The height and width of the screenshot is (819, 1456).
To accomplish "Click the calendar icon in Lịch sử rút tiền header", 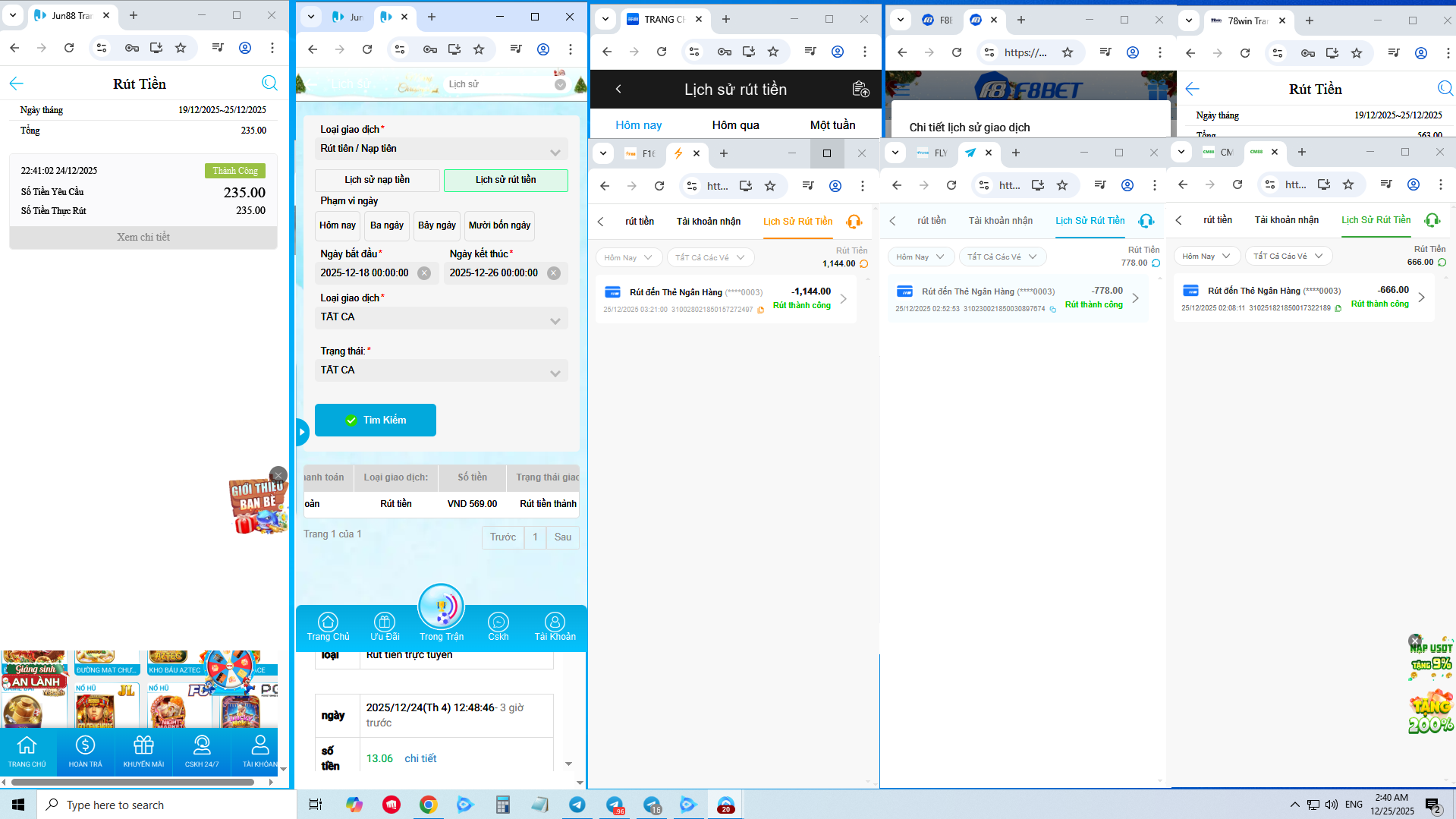I will point(860,90).
